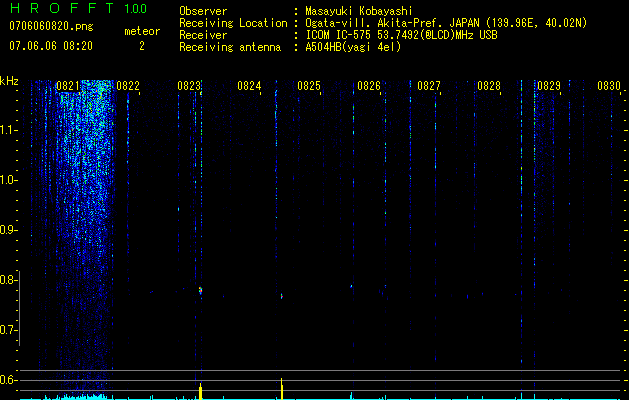Click the 1.0 frequency axis label
629x400 pixels.
pyautogui.click(x=8, y=180)
